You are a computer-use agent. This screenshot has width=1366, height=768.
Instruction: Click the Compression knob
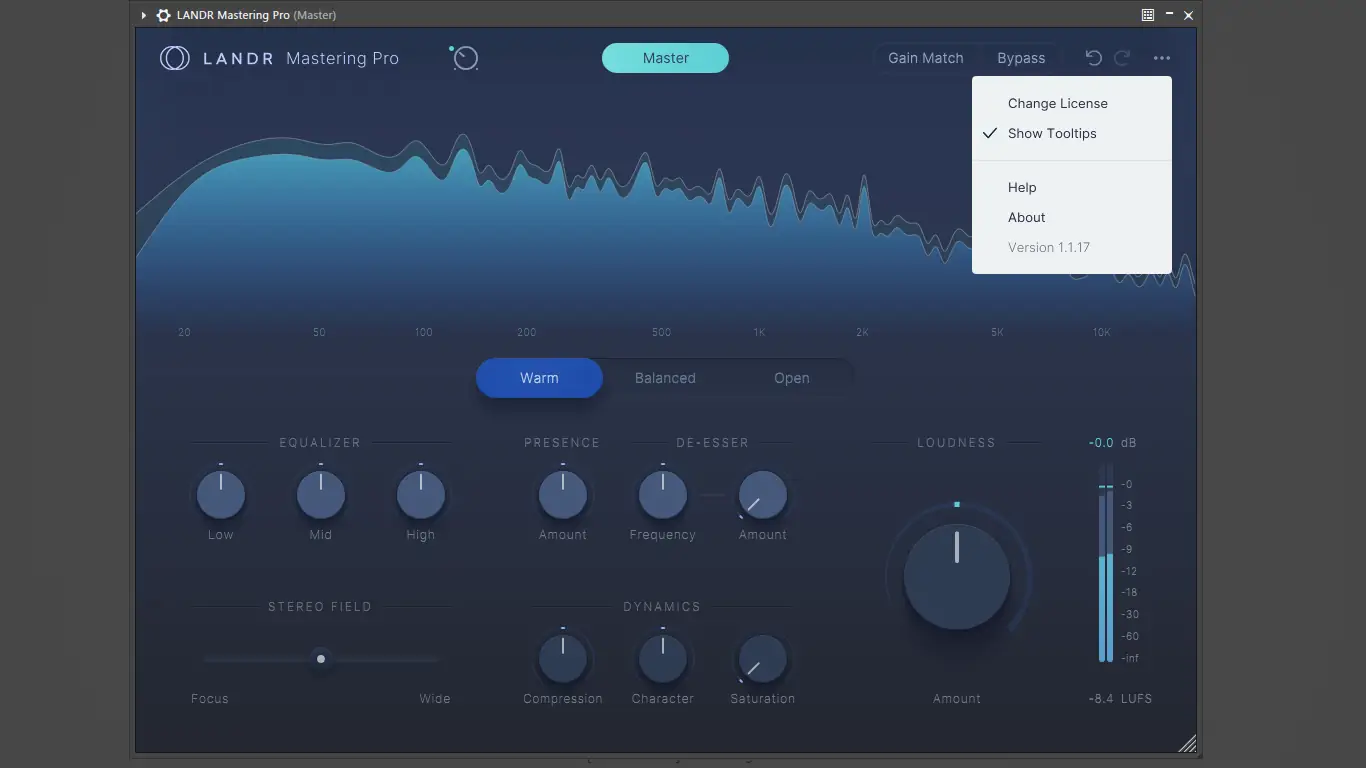click(x=563, y=659)
